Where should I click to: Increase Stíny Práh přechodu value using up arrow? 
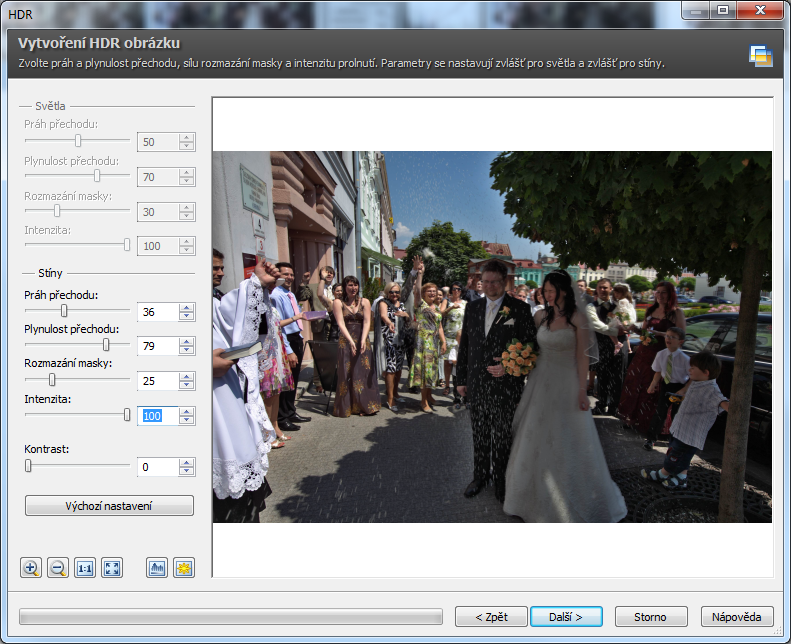(186, 307)
